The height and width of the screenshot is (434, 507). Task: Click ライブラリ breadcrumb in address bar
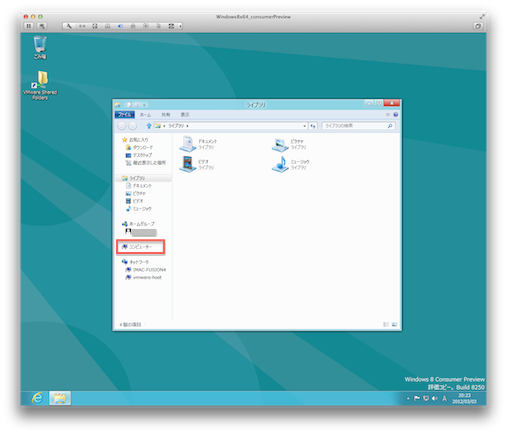click(176, 126)
